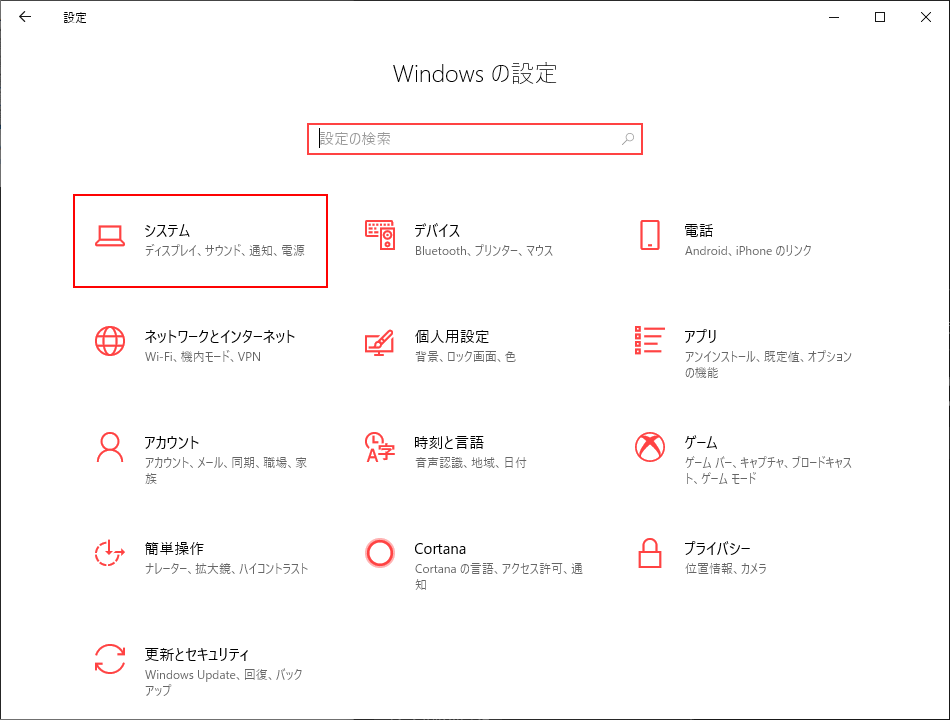Select the システム heading text
950x720 pixels.
(x=167, y=230)
